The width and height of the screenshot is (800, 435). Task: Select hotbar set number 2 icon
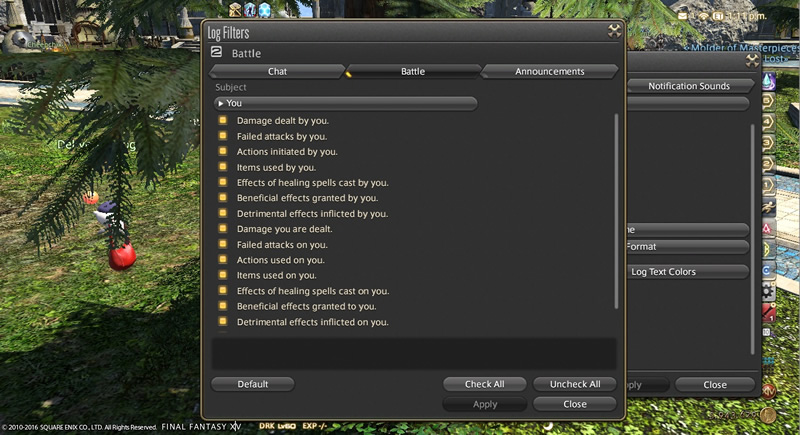click(x=768, y=163)
